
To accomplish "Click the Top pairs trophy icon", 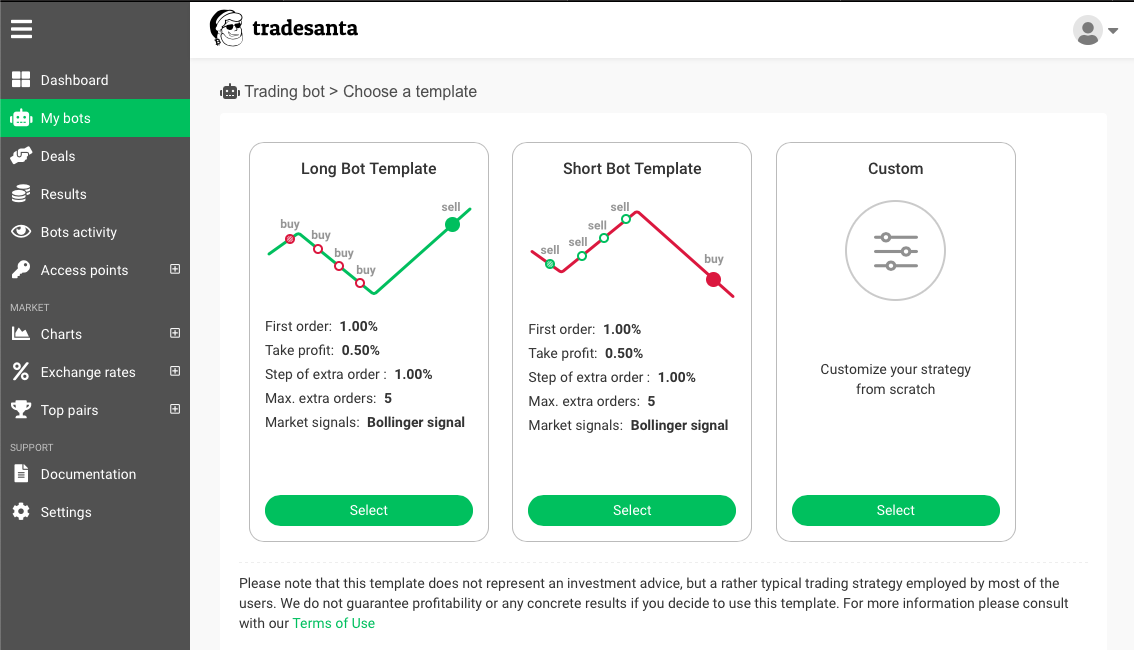I will 21,409.
